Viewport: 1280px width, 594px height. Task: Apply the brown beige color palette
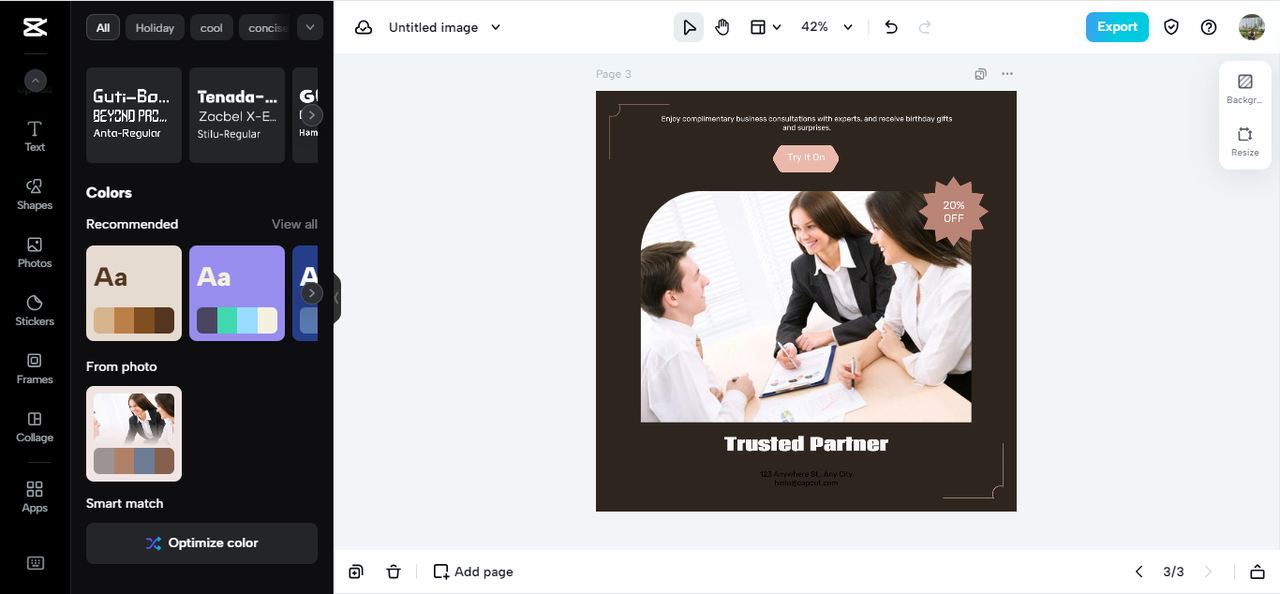(134, 293)
